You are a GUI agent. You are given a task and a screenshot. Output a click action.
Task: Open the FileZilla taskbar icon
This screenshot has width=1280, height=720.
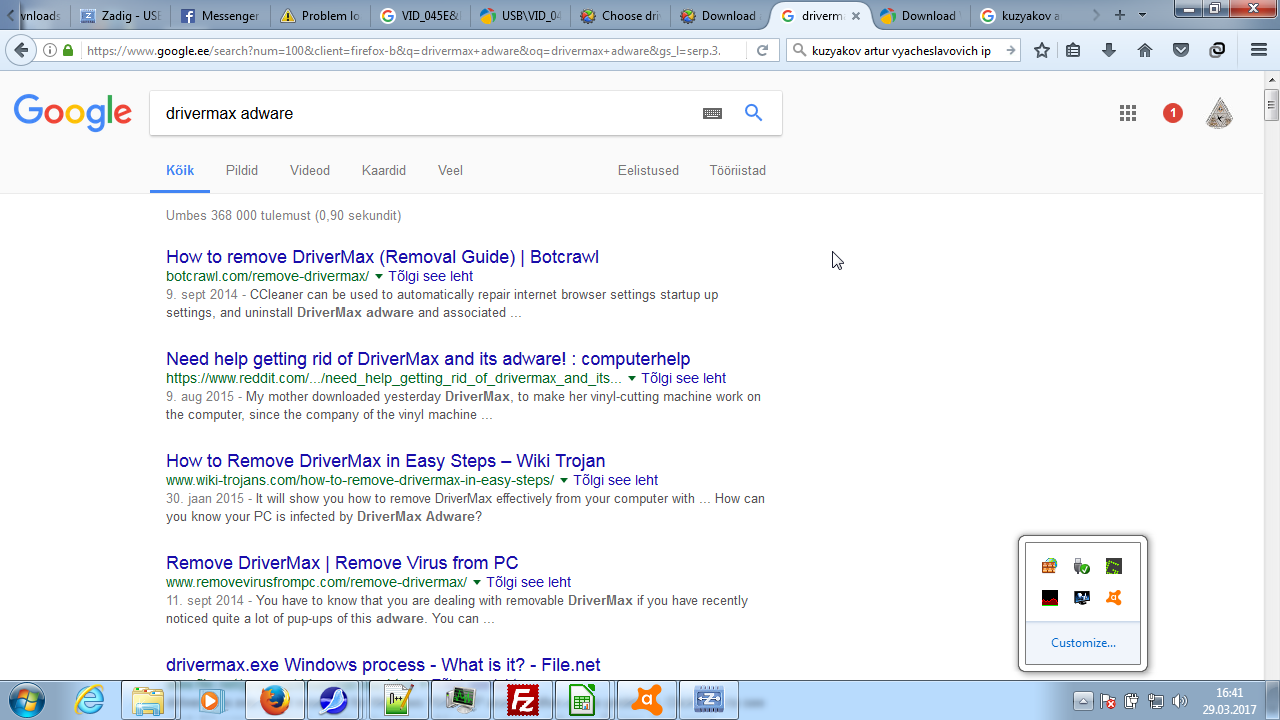pyautogui.click(x=523, y=701)
